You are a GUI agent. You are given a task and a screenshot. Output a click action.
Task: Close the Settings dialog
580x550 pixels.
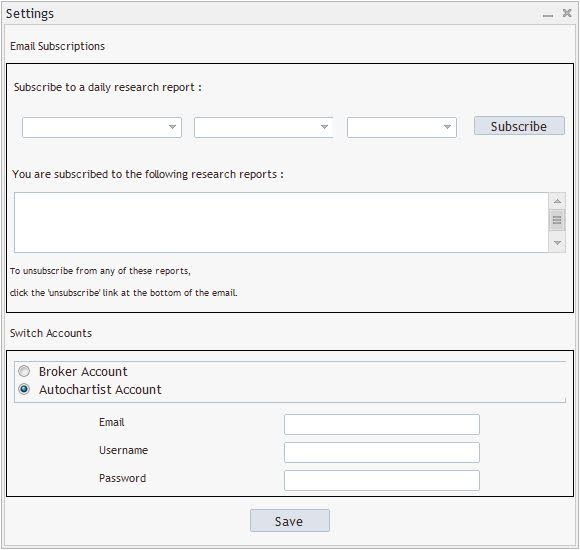point(567,13)
